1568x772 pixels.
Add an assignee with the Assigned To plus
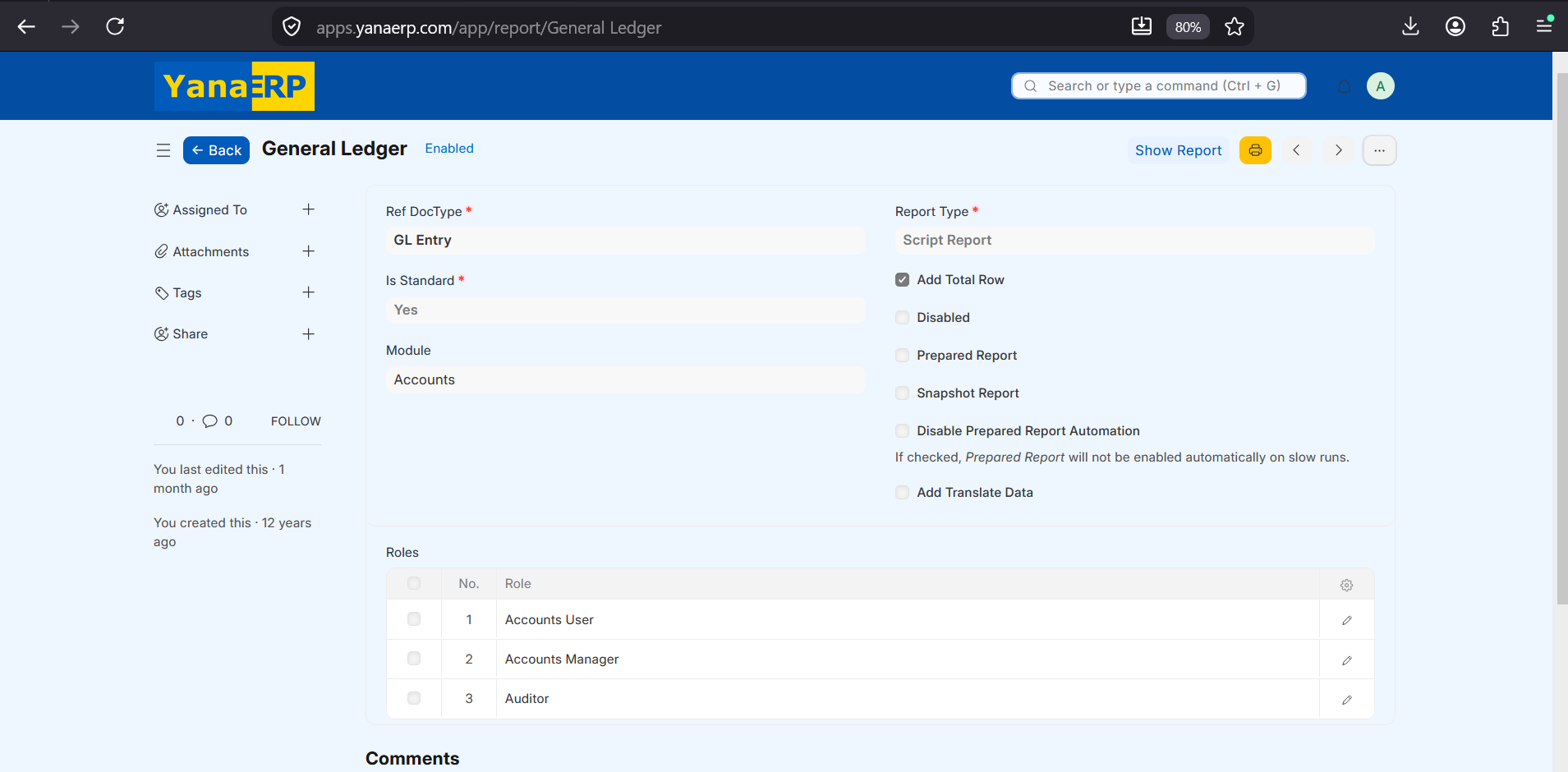[x=308, y=209]
